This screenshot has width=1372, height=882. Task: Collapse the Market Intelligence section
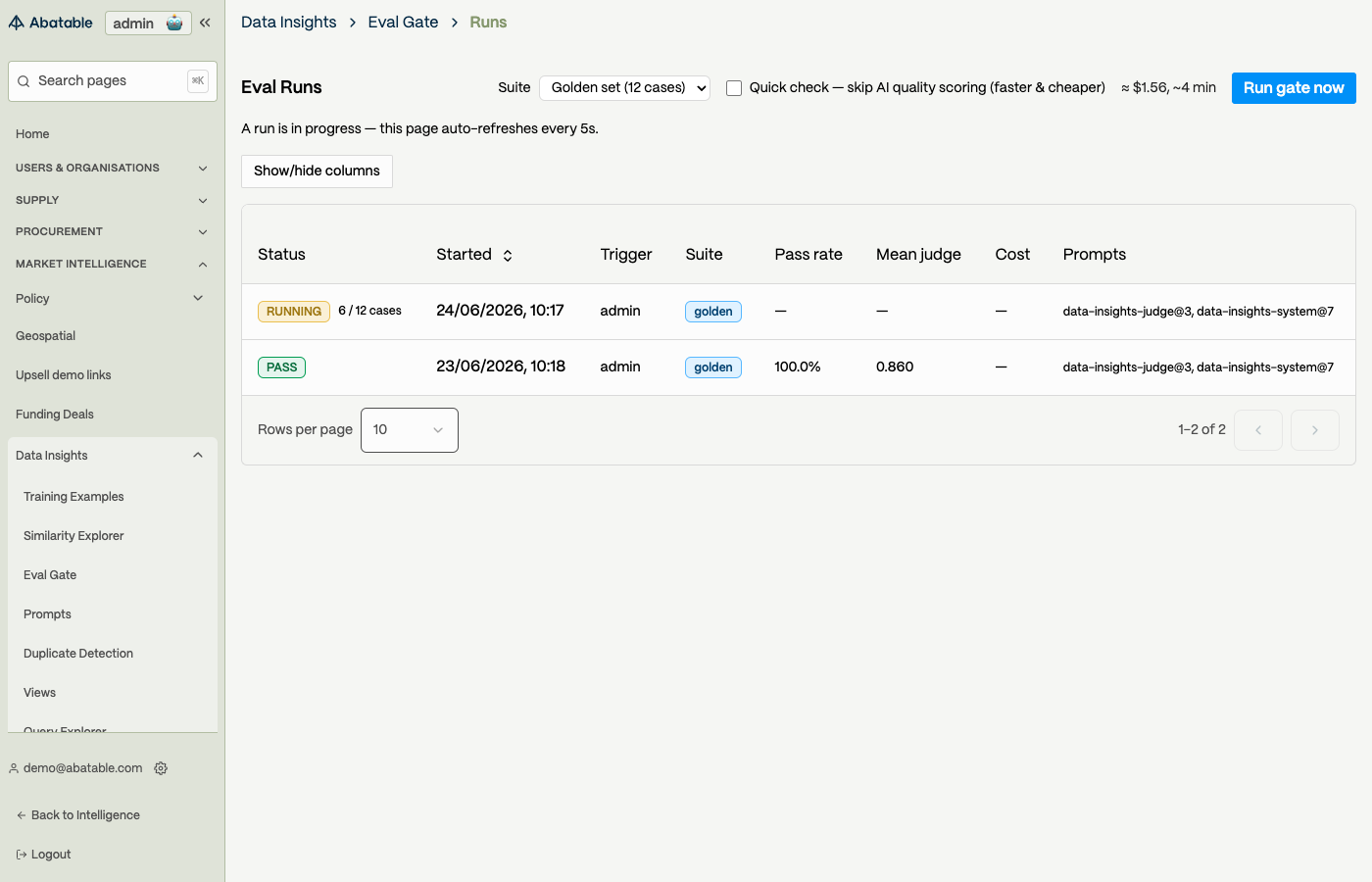pos(113,264)
